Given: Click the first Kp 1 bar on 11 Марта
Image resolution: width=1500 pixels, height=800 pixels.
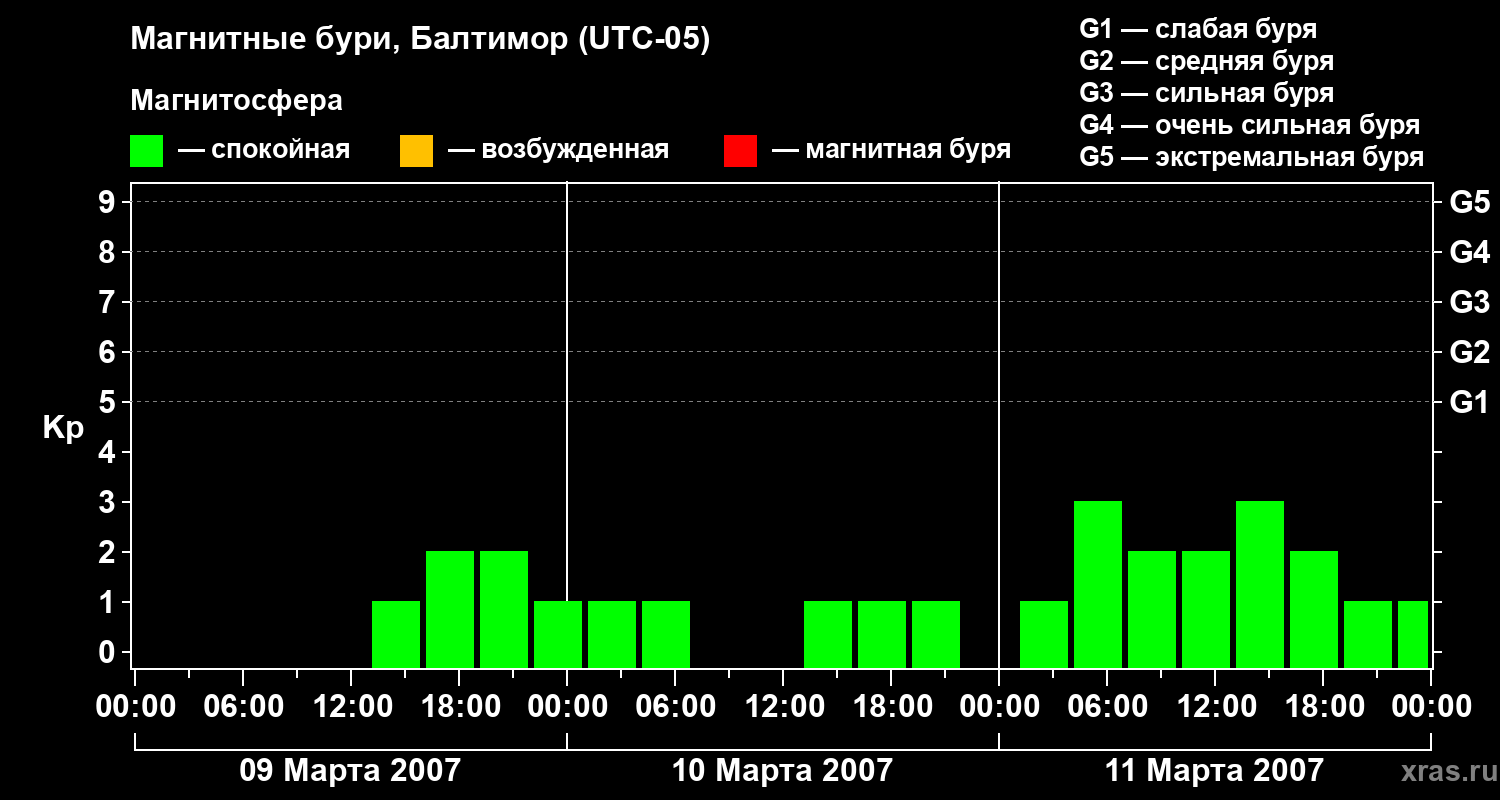Looking at the screenshot, I should (x=1044, y=634).
